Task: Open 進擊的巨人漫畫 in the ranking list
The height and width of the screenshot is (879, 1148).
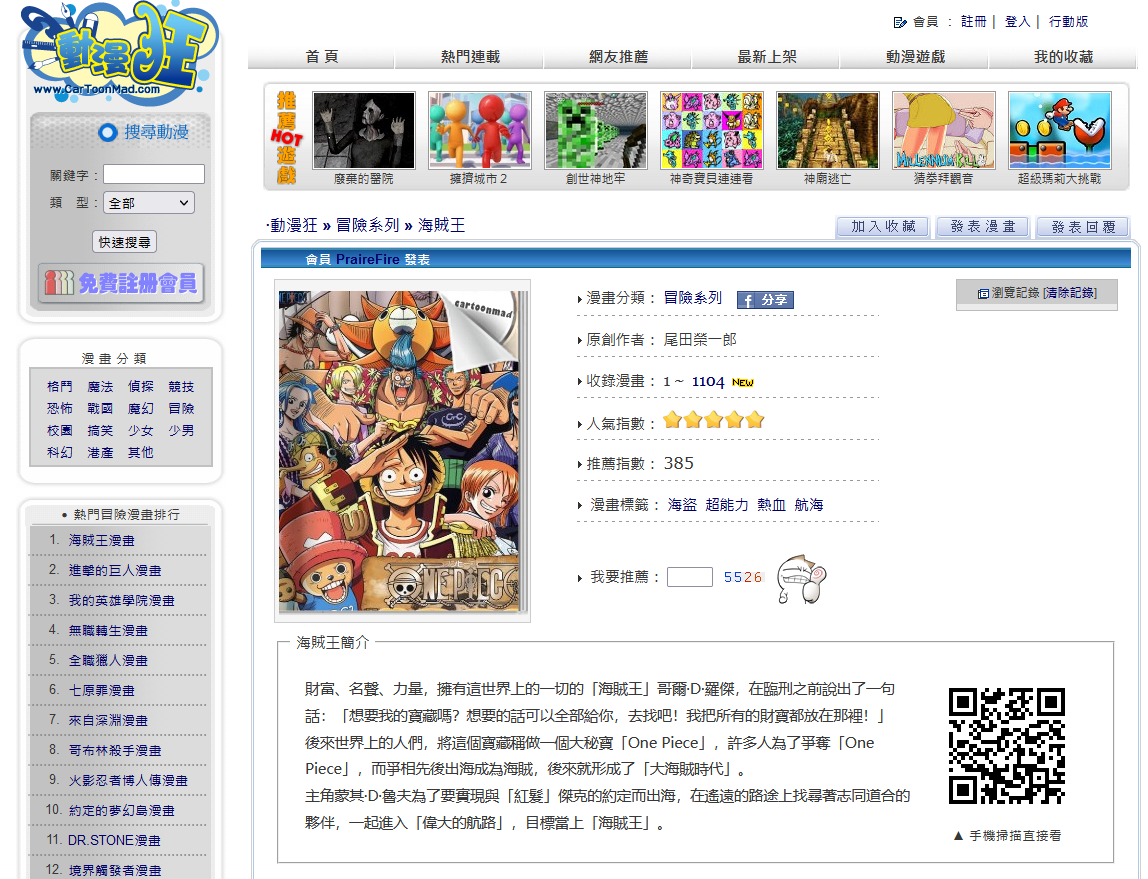Action: point(115,570)
